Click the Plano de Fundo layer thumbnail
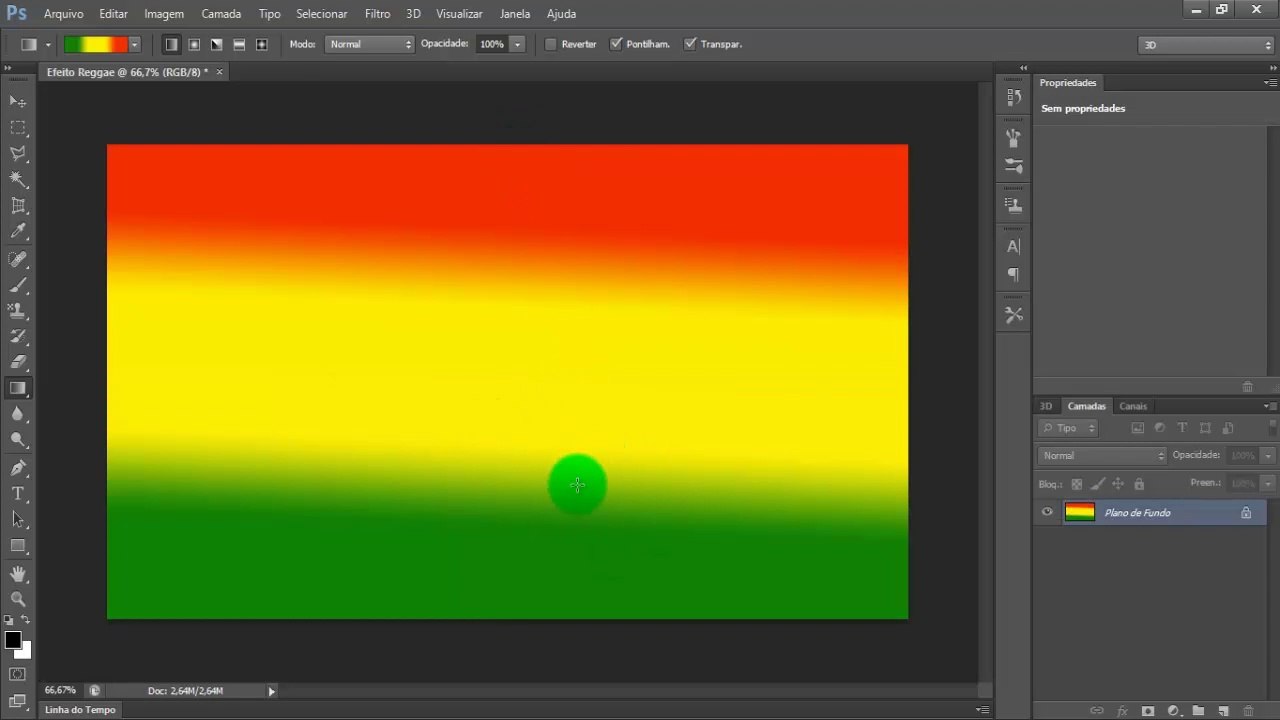The image size is (1280, 720). (x=1080, y=513)
